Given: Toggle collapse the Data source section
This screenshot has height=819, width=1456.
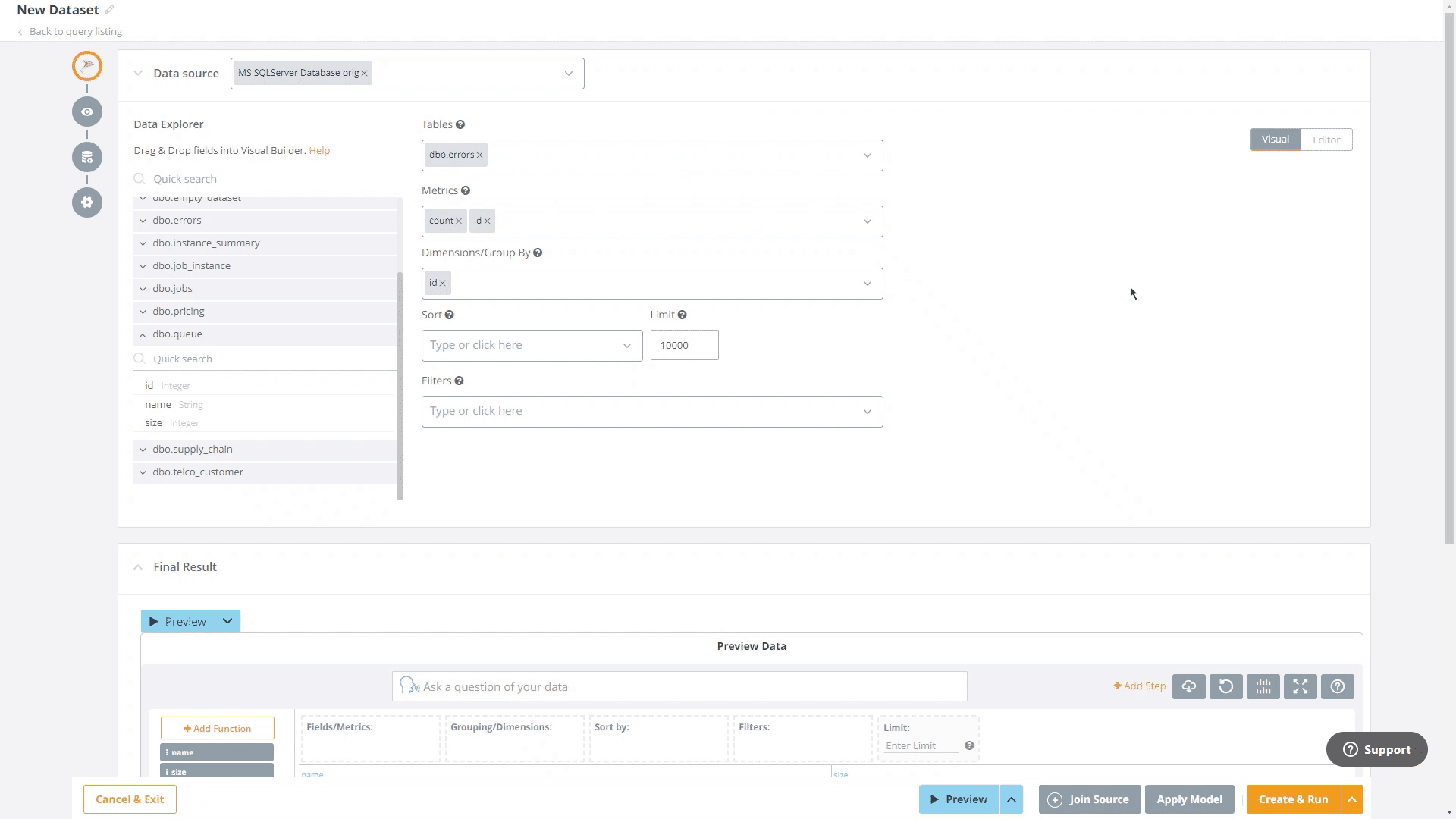Looking at the screenshot, I should (x=138, y=73).
